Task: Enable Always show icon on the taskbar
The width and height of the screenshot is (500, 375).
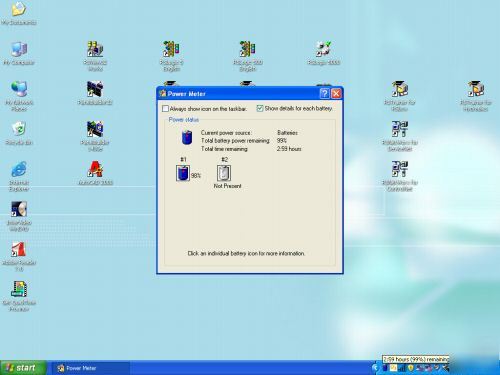Action: 165,109
